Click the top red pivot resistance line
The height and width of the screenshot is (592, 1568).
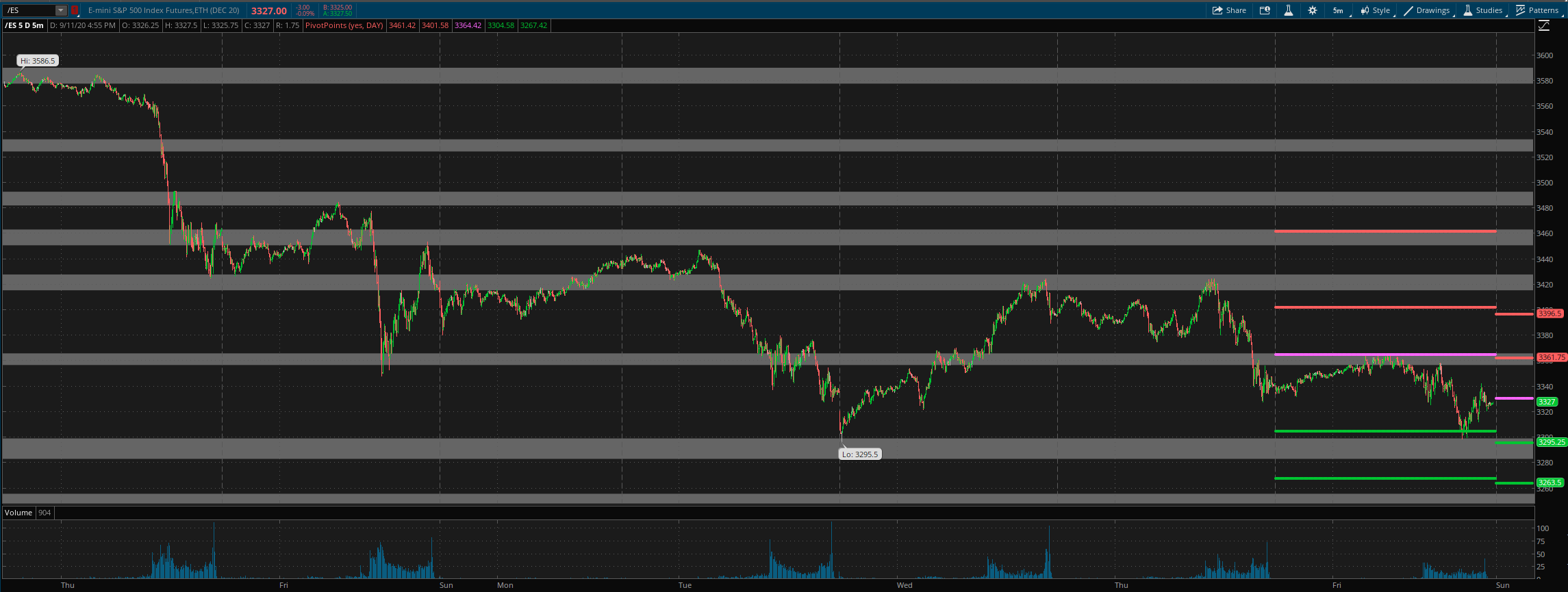1385,231
